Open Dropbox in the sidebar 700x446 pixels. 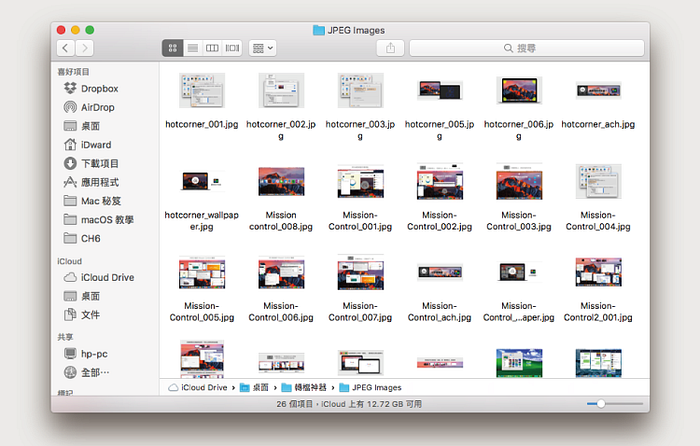point(91,88)
